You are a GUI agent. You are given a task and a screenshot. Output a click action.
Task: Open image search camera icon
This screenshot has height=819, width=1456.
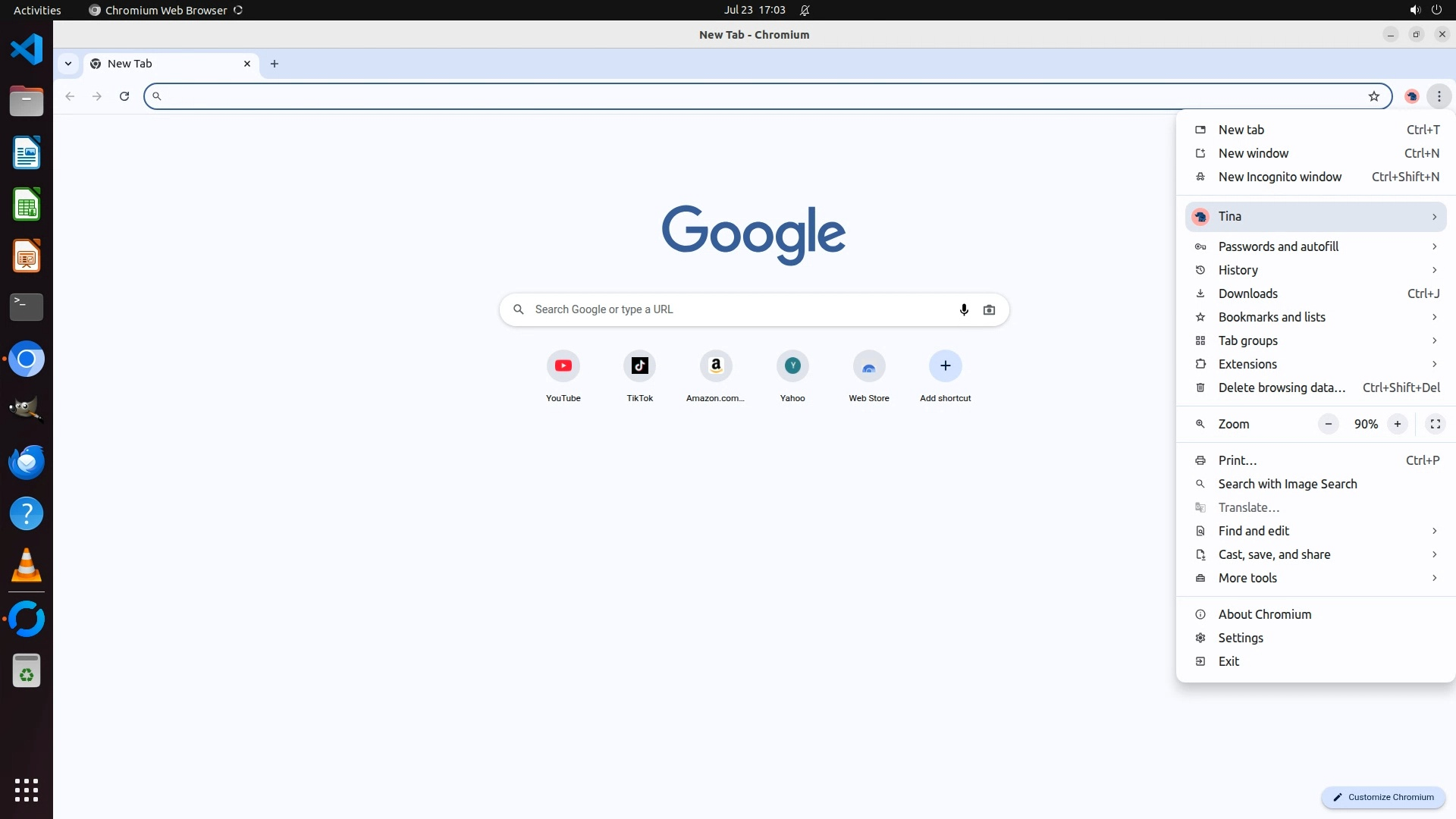tap(989, 309)
